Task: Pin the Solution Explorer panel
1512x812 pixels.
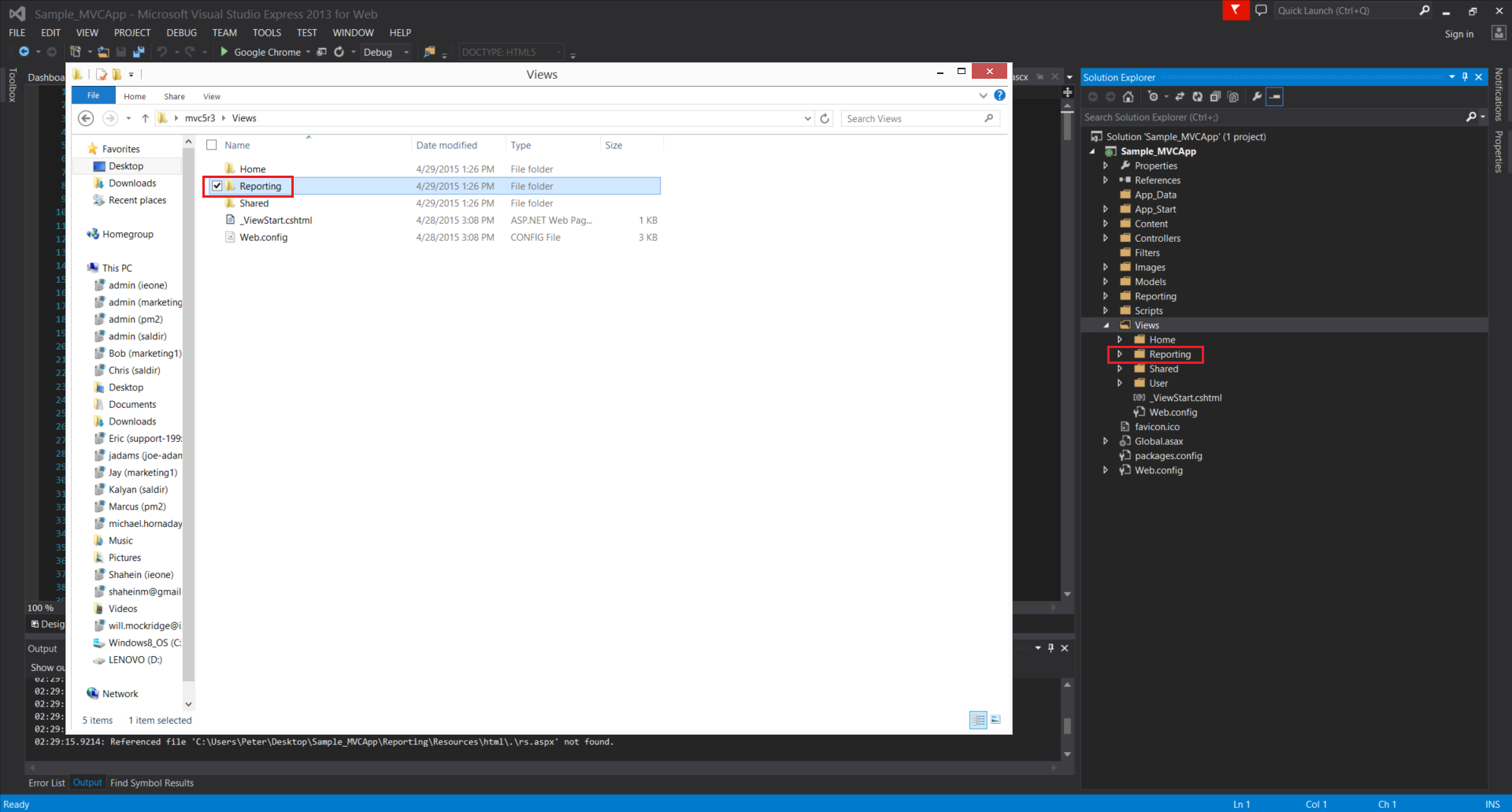Action: [1465, 77]
